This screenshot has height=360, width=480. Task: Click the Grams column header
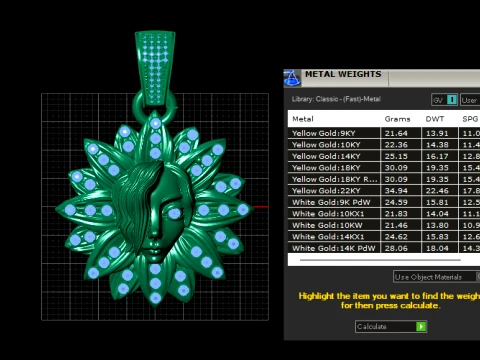[x=397, y=119]
